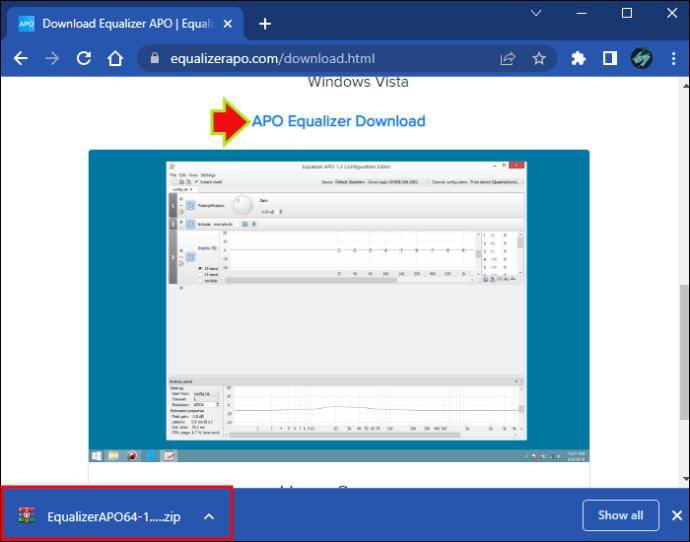Share this page via the share icon

coord(507,59)
